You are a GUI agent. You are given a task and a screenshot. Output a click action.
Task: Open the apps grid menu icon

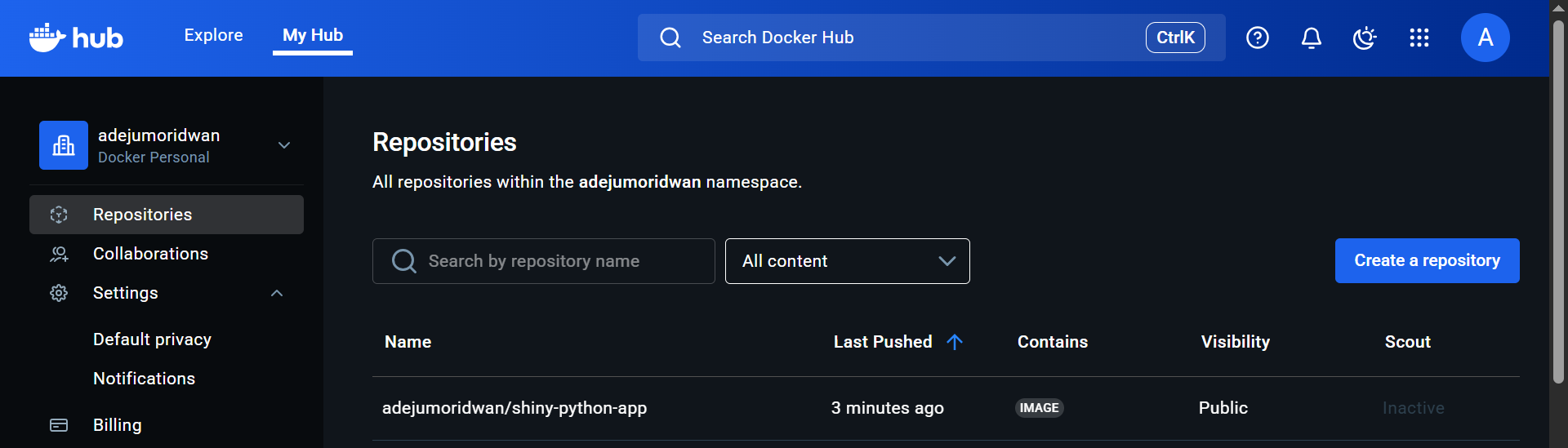point(1419,38)
